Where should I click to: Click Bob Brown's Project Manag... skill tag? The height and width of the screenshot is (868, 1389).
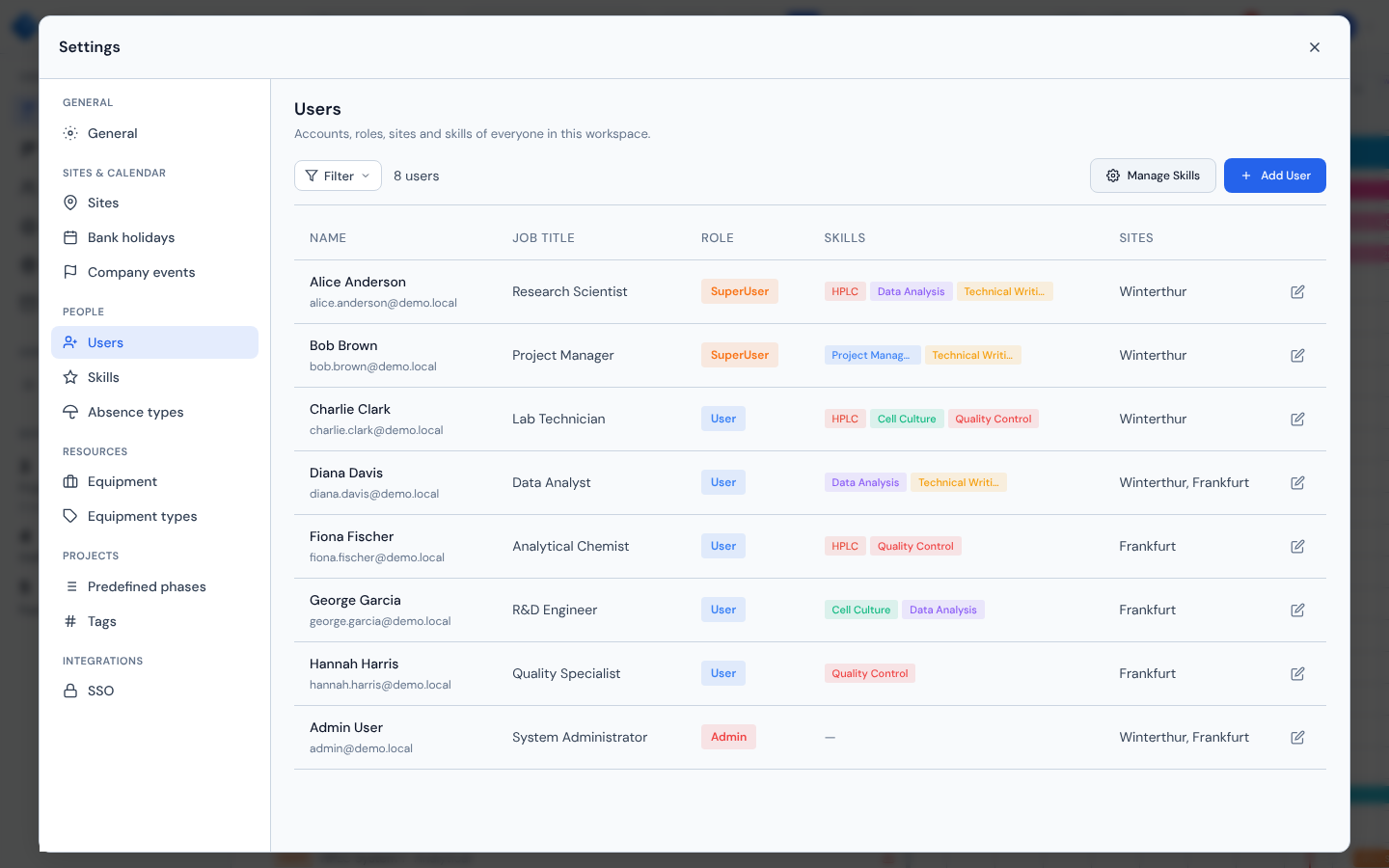[x=872, y=355]
